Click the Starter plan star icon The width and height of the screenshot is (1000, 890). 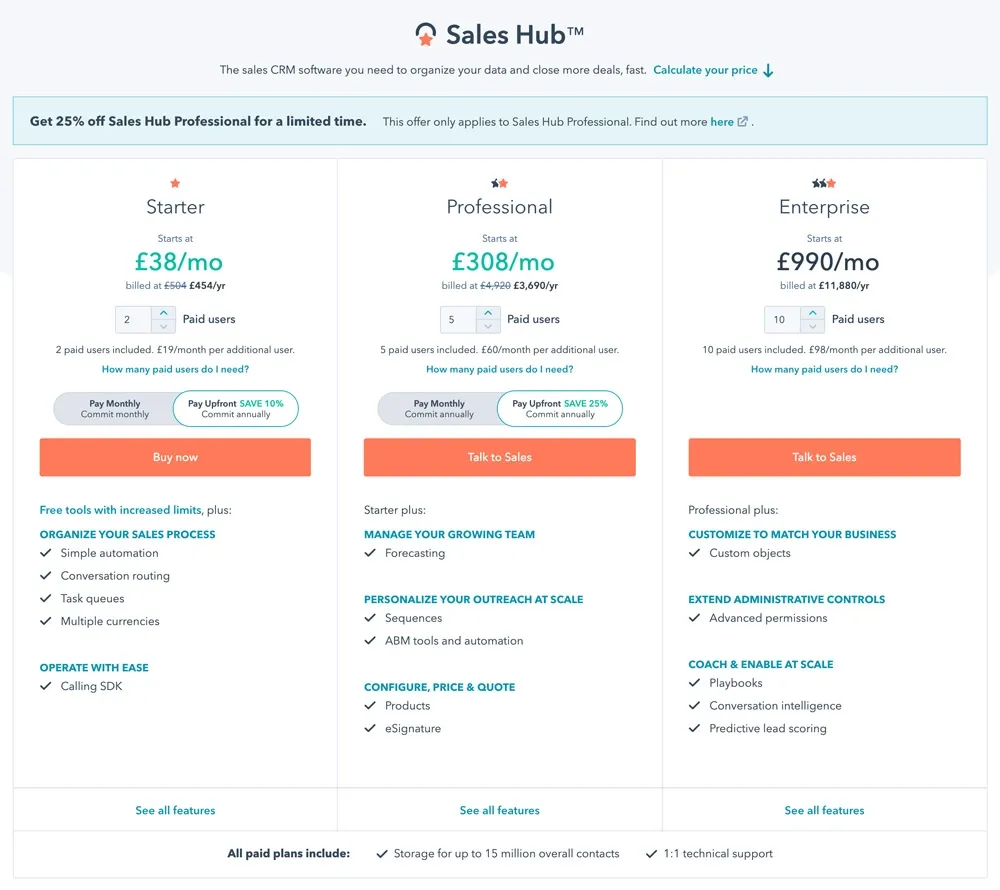click(175, 183)
